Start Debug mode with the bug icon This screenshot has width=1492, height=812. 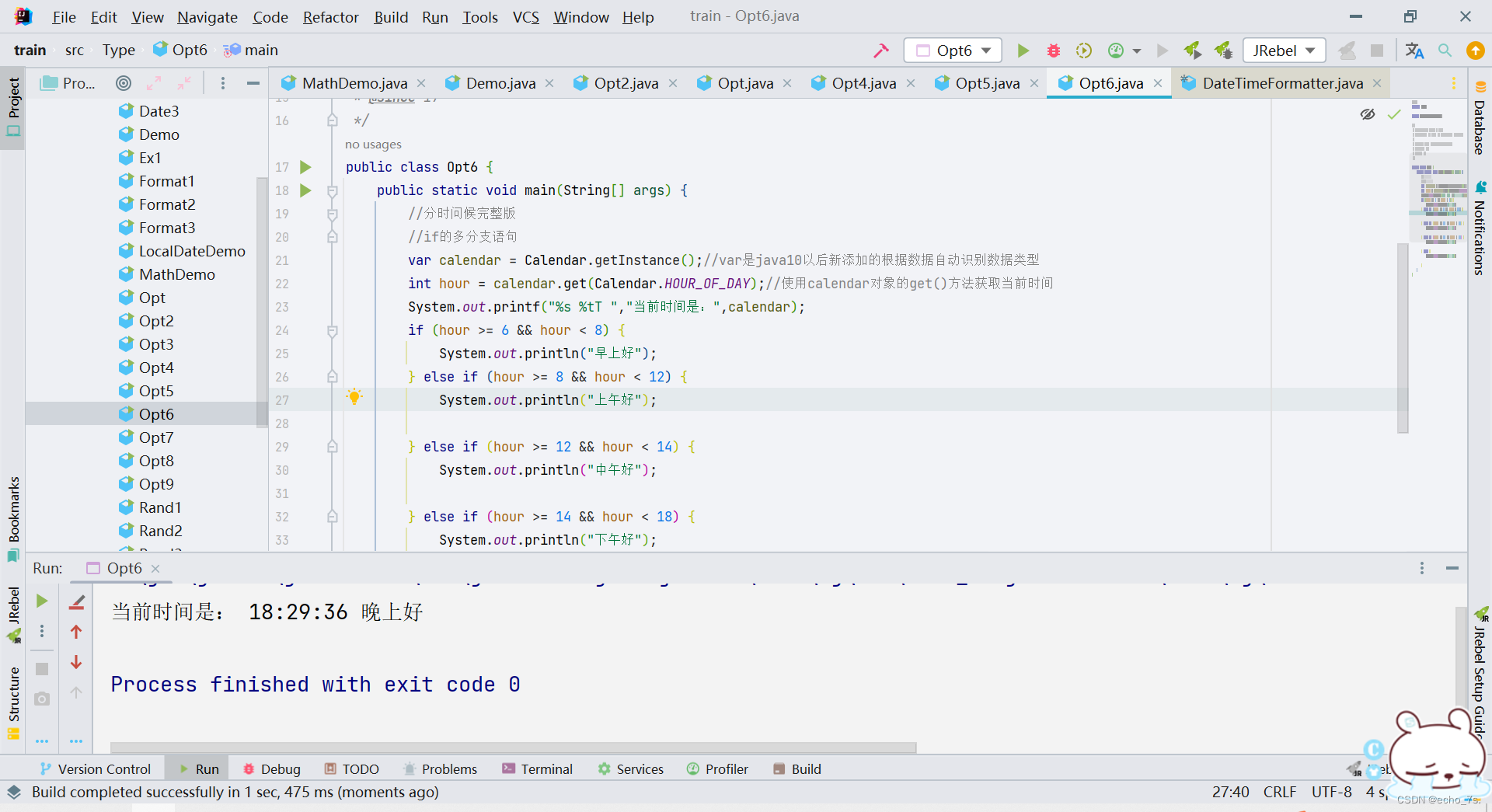tap(1053, 50)
